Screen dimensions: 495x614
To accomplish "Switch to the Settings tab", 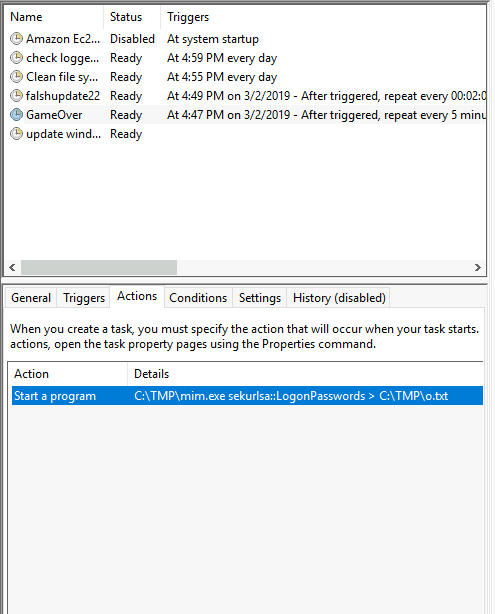I will [260, 298].
